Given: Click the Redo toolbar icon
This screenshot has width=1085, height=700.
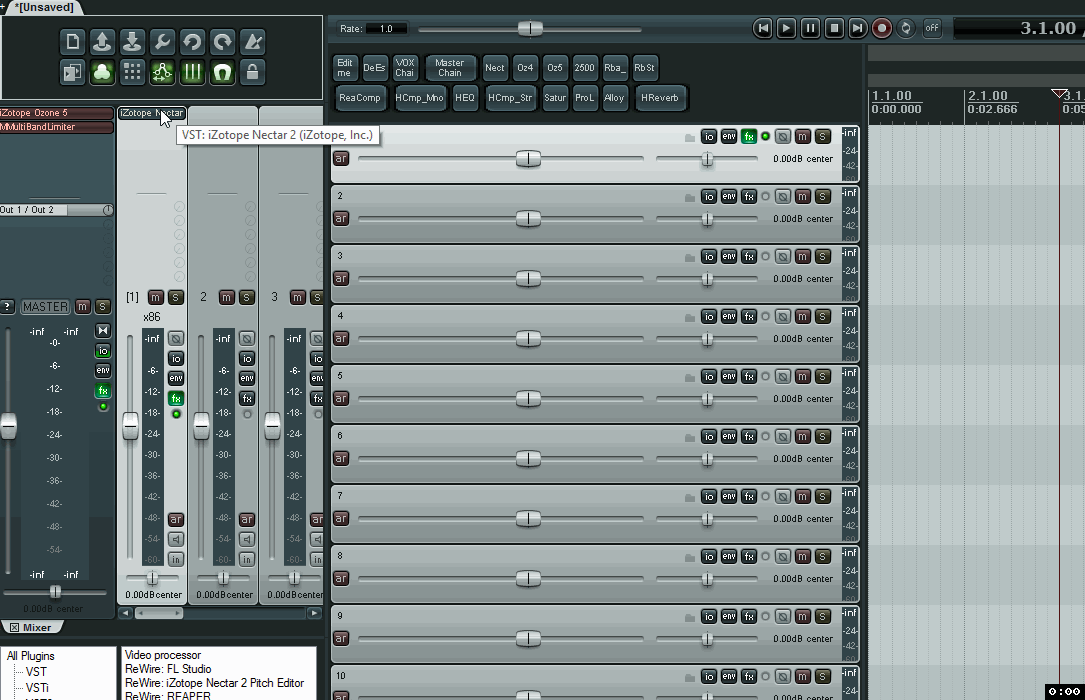Looking at the screenshot, I should click(x=222, y=42).
